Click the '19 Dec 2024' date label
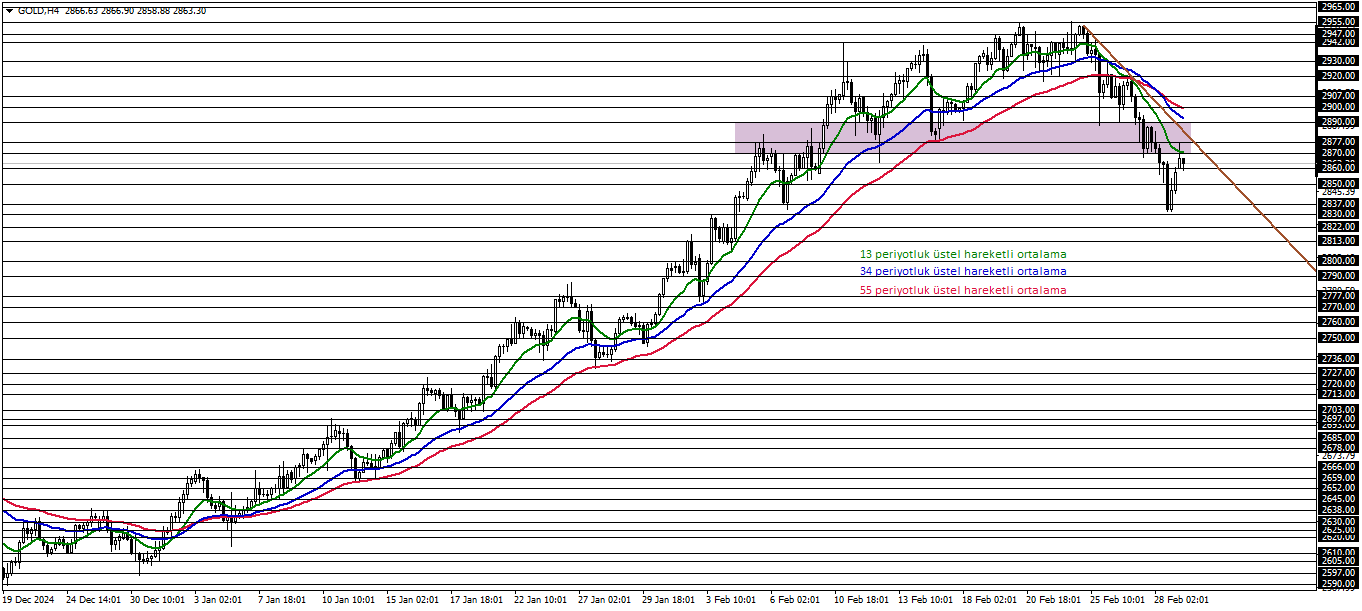The height and width of the screenshot is (611, 1362). (29, 600)
